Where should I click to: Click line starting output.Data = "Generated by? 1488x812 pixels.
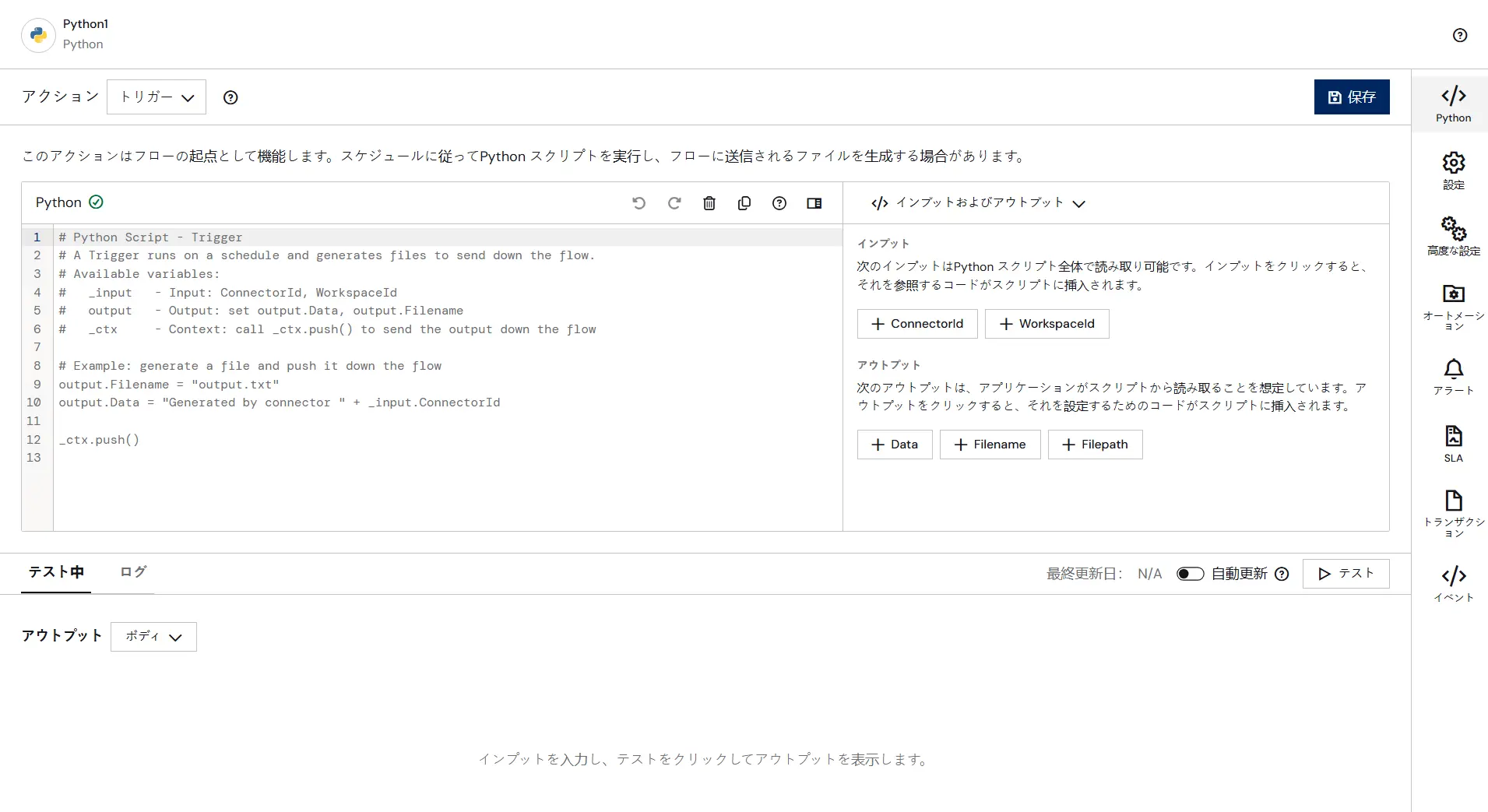pos(280,402)
